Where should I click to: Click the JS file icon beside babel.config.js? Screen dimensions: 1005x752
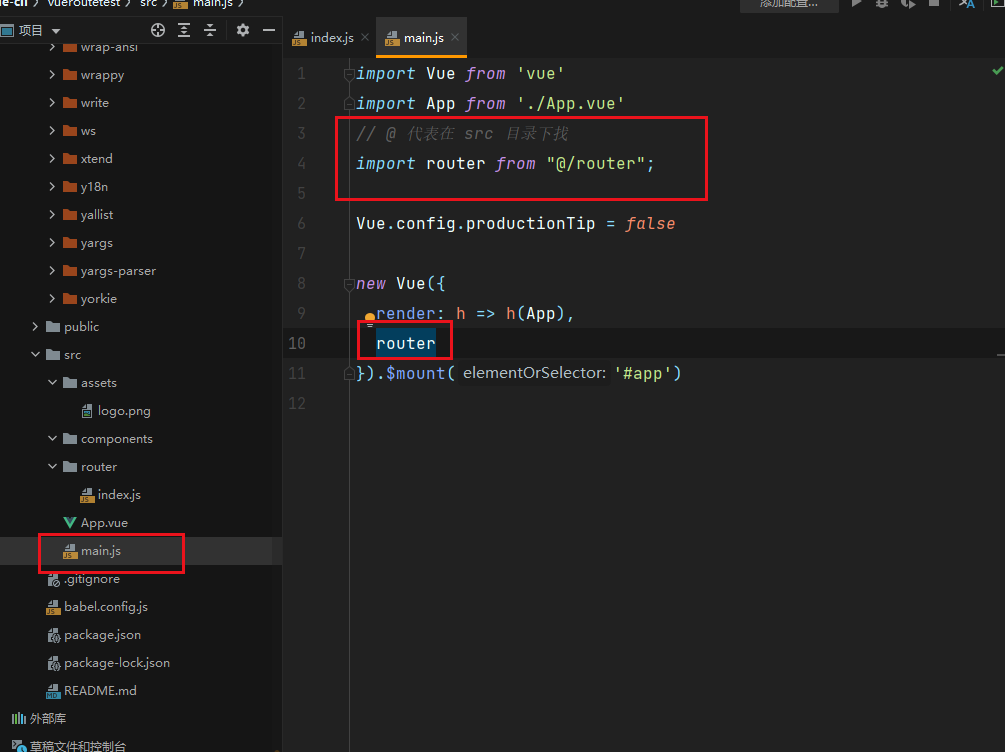coord(53,607)
